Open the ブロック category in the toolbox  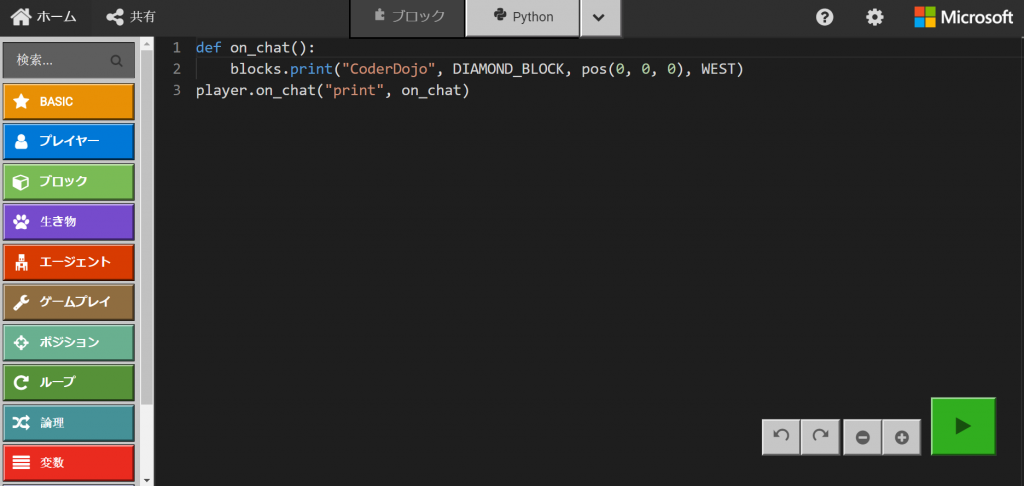click(x=69, y=182)
